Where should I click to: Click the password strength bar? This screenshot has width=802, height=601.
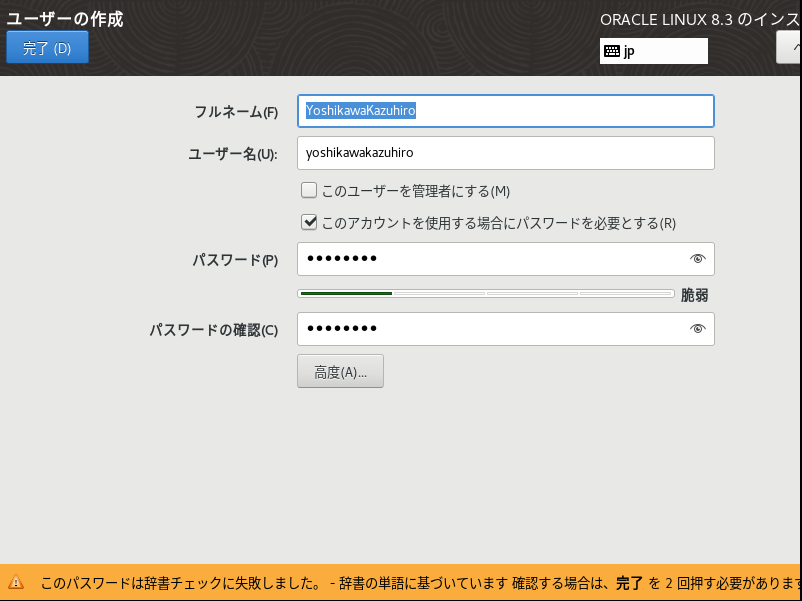pyautogui.click(x=485, y=294)
